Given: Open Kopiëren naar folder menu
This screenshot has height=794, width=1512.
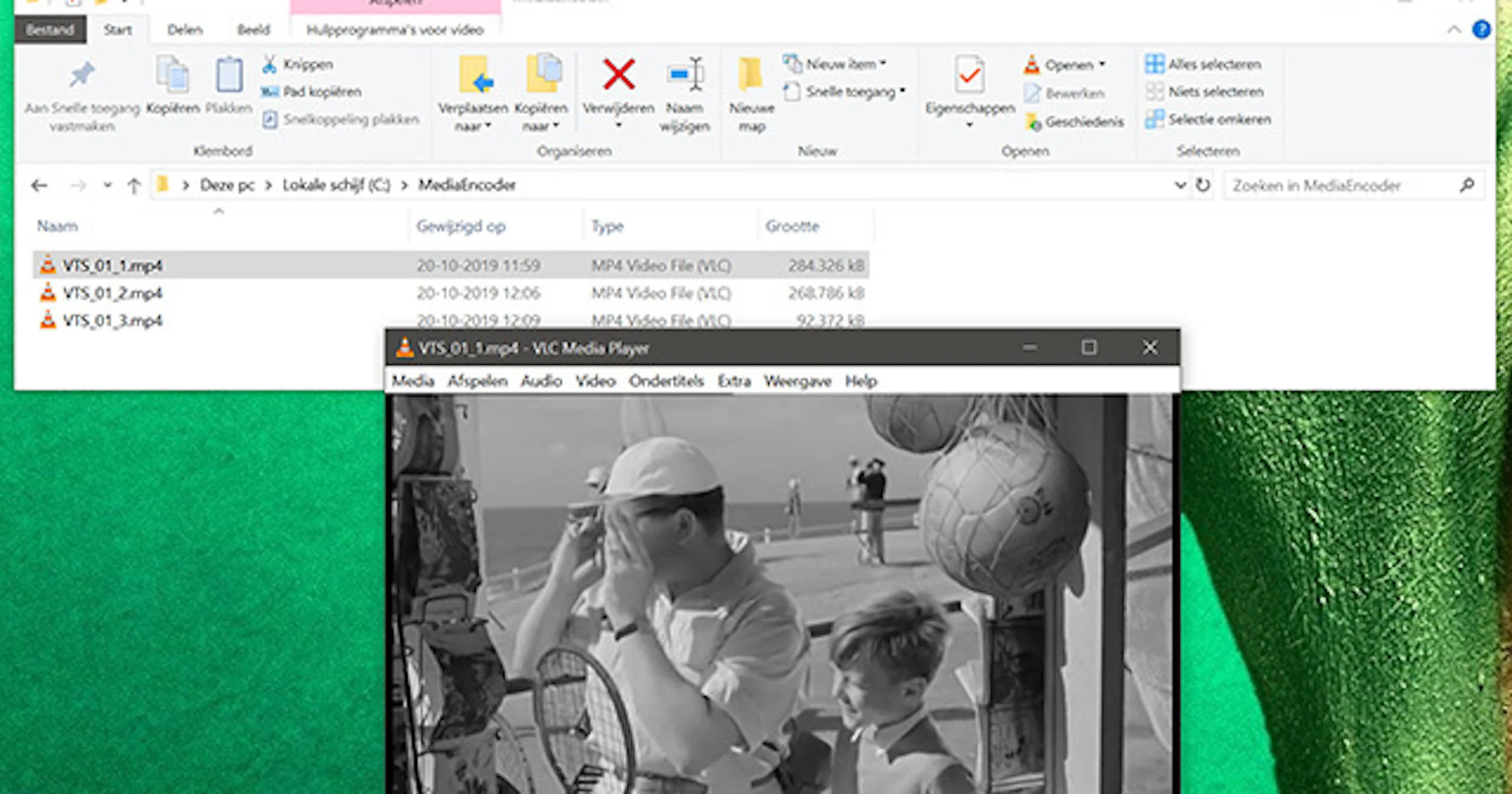Looking at the screenshot, I should [541, 93].
